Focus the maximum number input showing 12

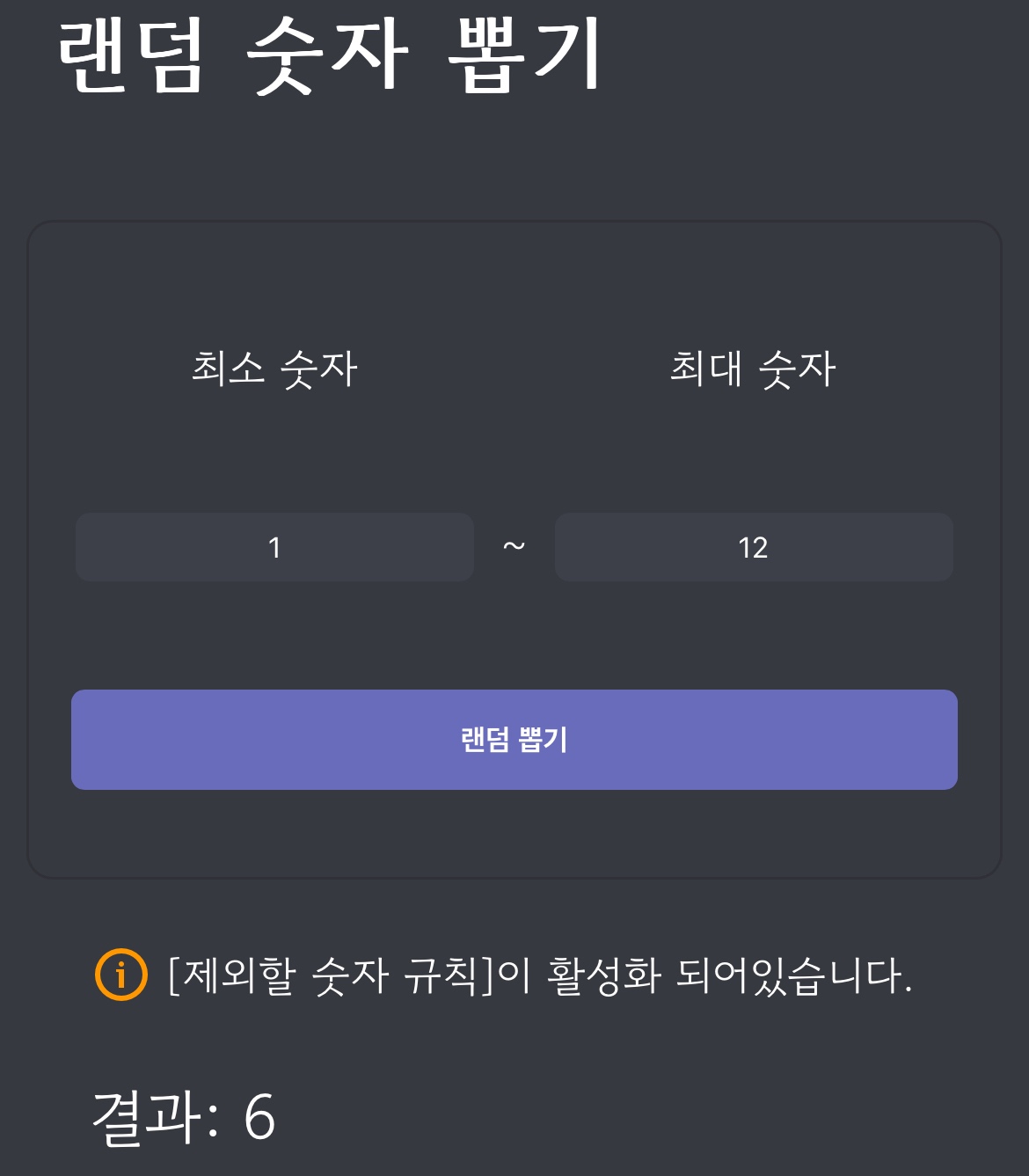tap(754, 547)
